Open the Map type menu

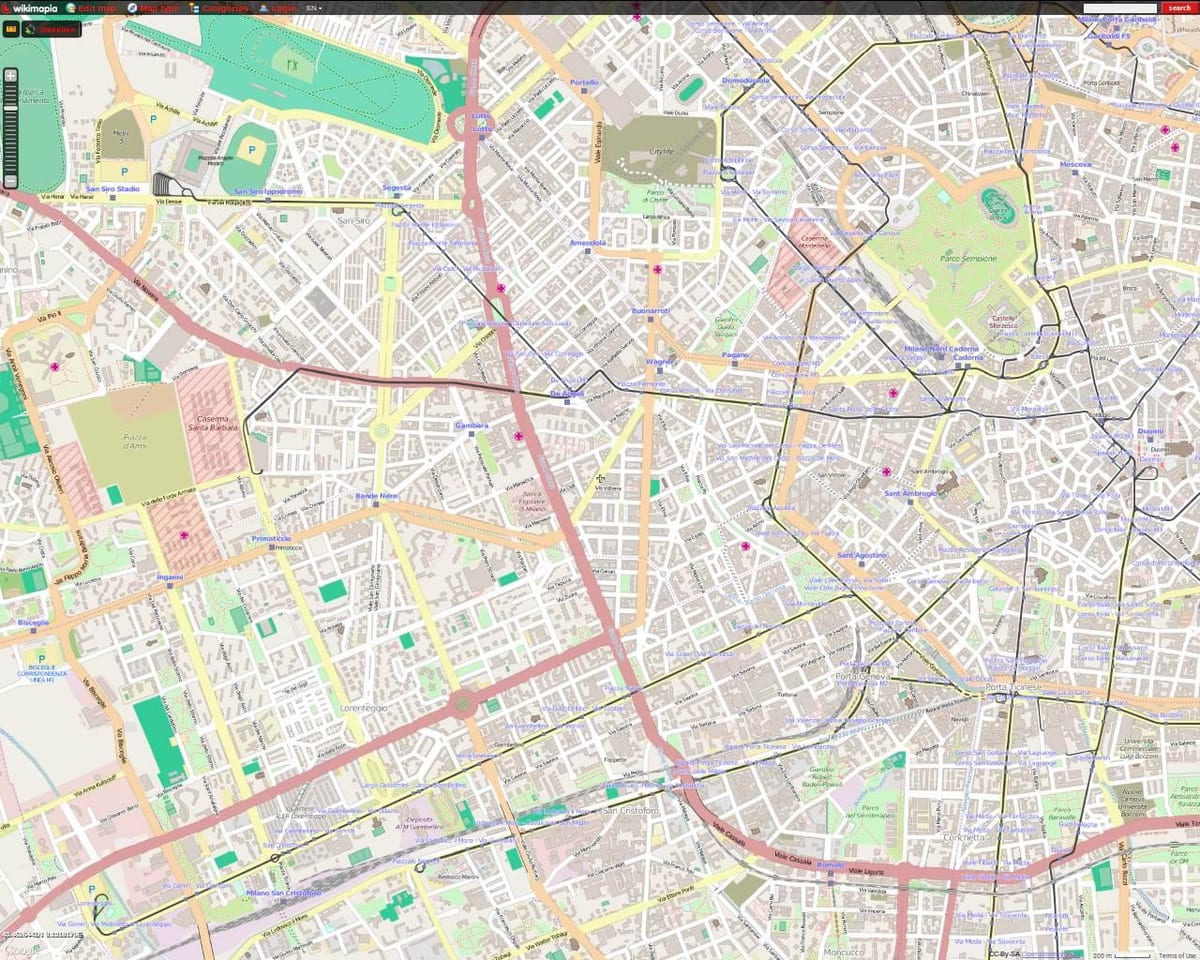click(x=155, y=7)
